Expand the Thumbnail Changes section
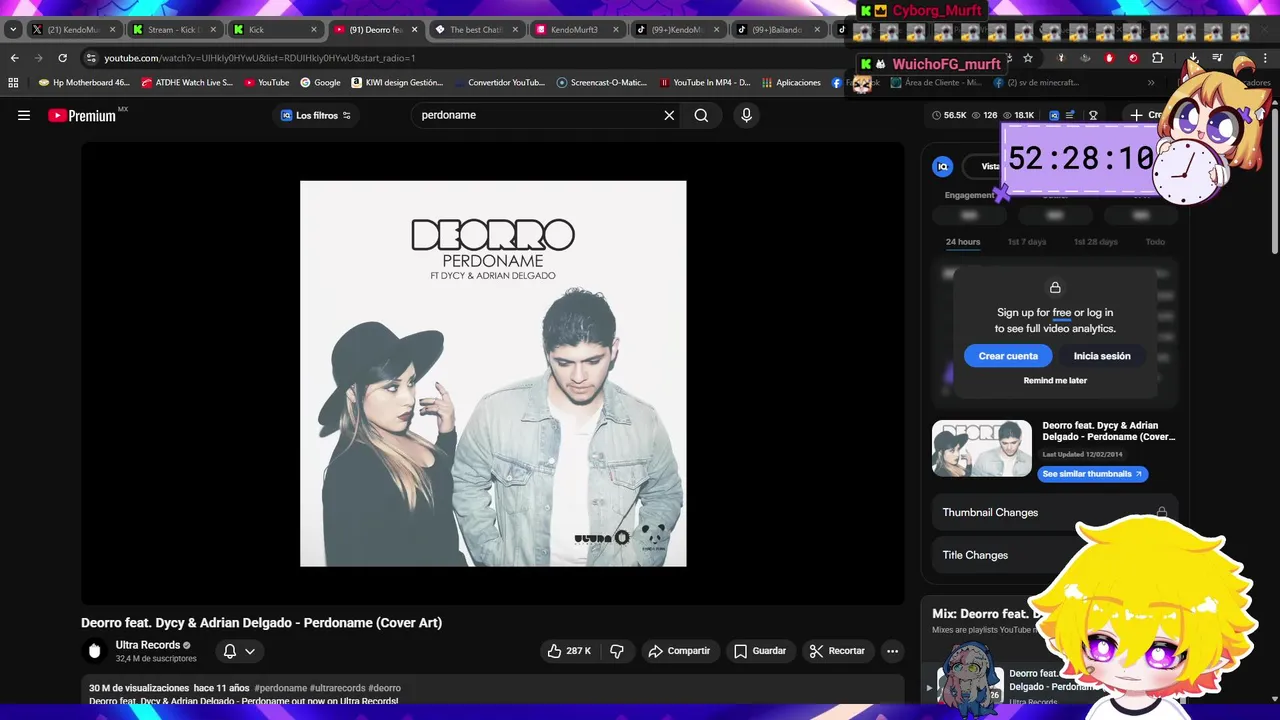The image size is (1280, 720). click(1055, 512)
